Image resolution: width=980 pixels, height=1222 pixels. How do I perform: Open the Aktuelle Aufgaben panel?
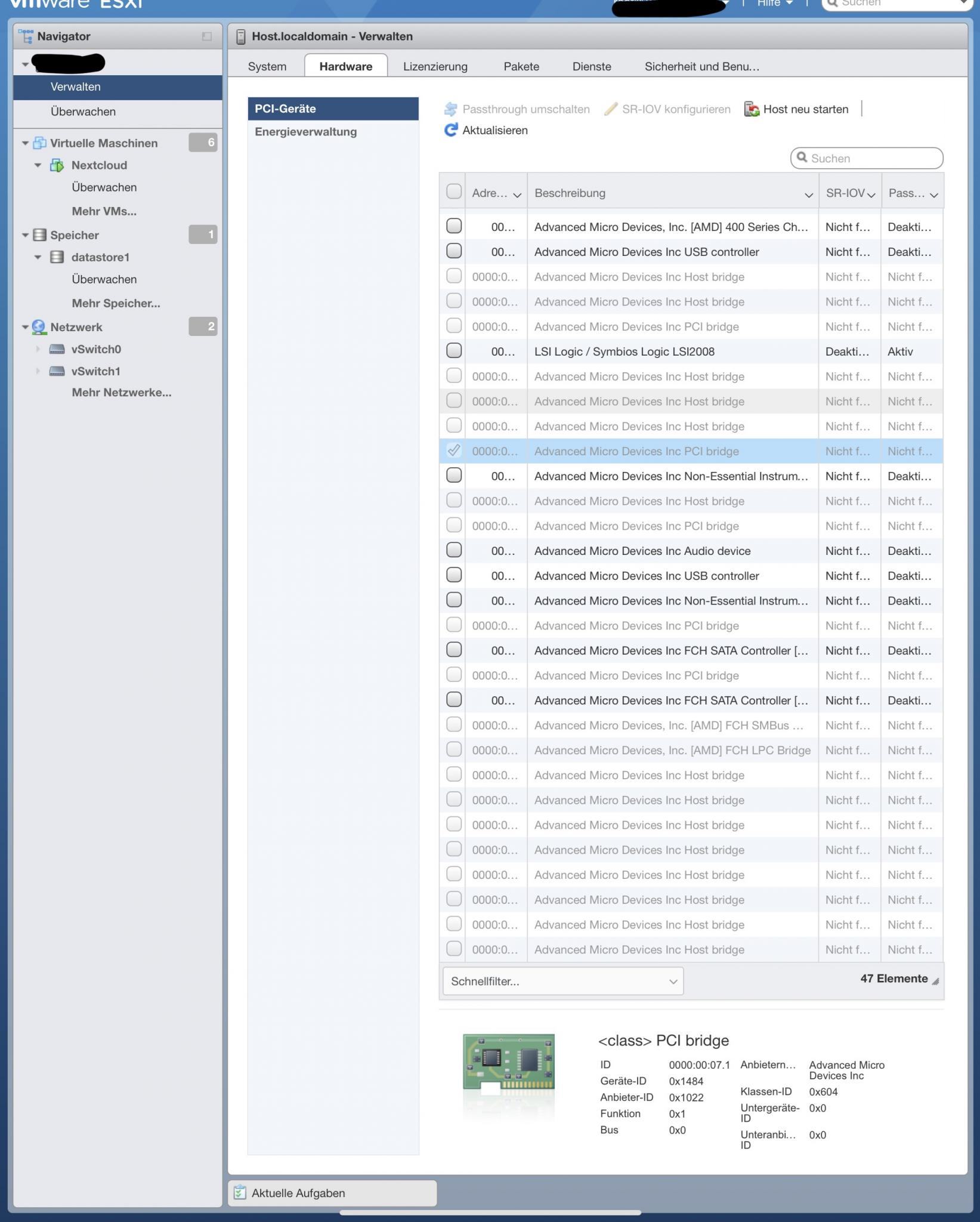(332, 1192)
